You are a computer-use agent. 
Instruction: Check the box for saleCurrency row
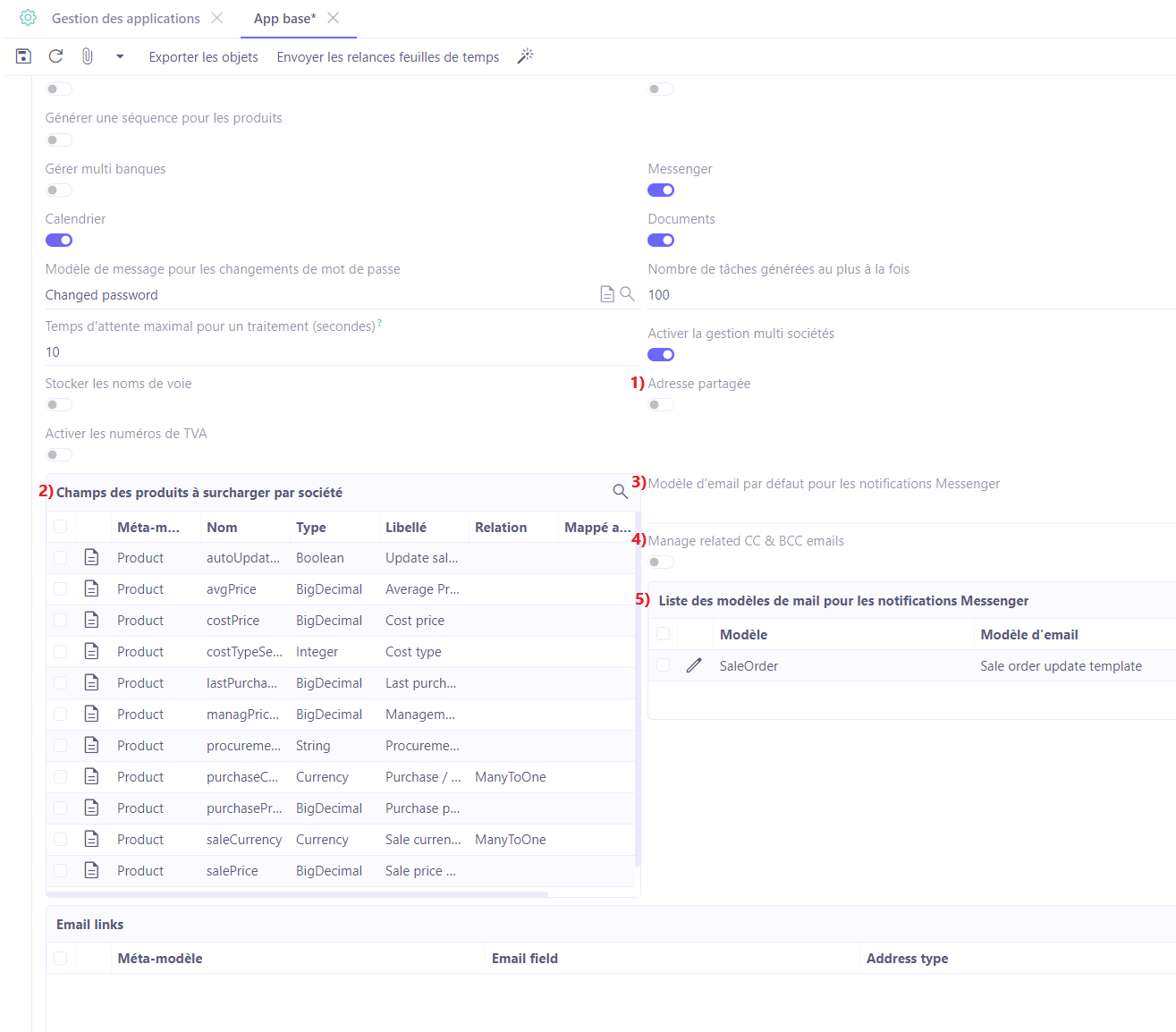(x=61, y=840)
